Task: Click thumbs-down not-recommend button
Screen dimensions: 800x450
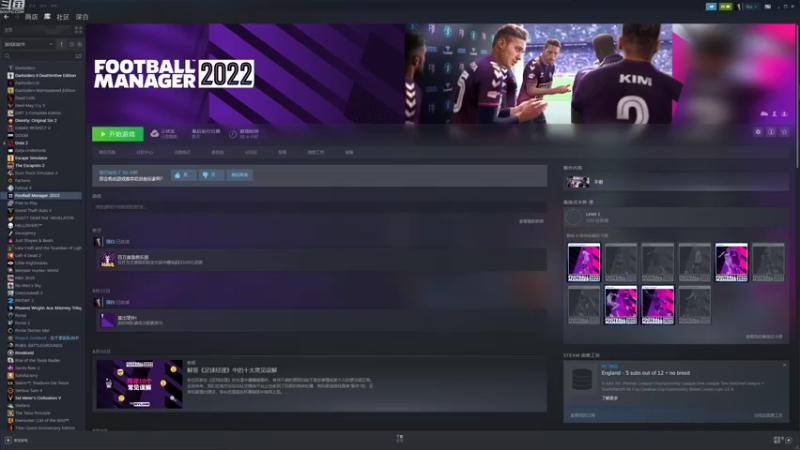Action: [211, 175]
